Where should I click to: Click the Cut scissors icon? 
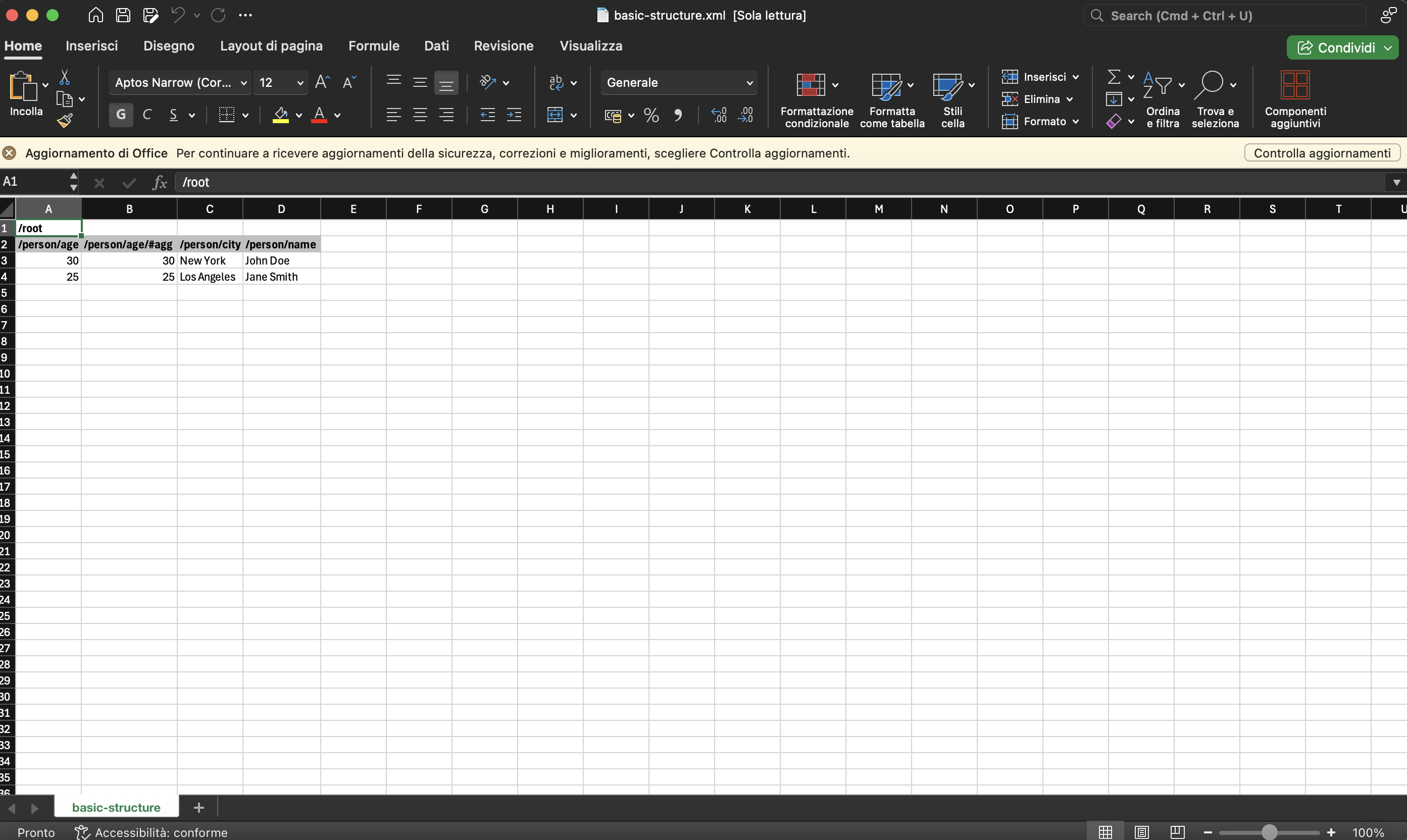[x=65, y=77]
